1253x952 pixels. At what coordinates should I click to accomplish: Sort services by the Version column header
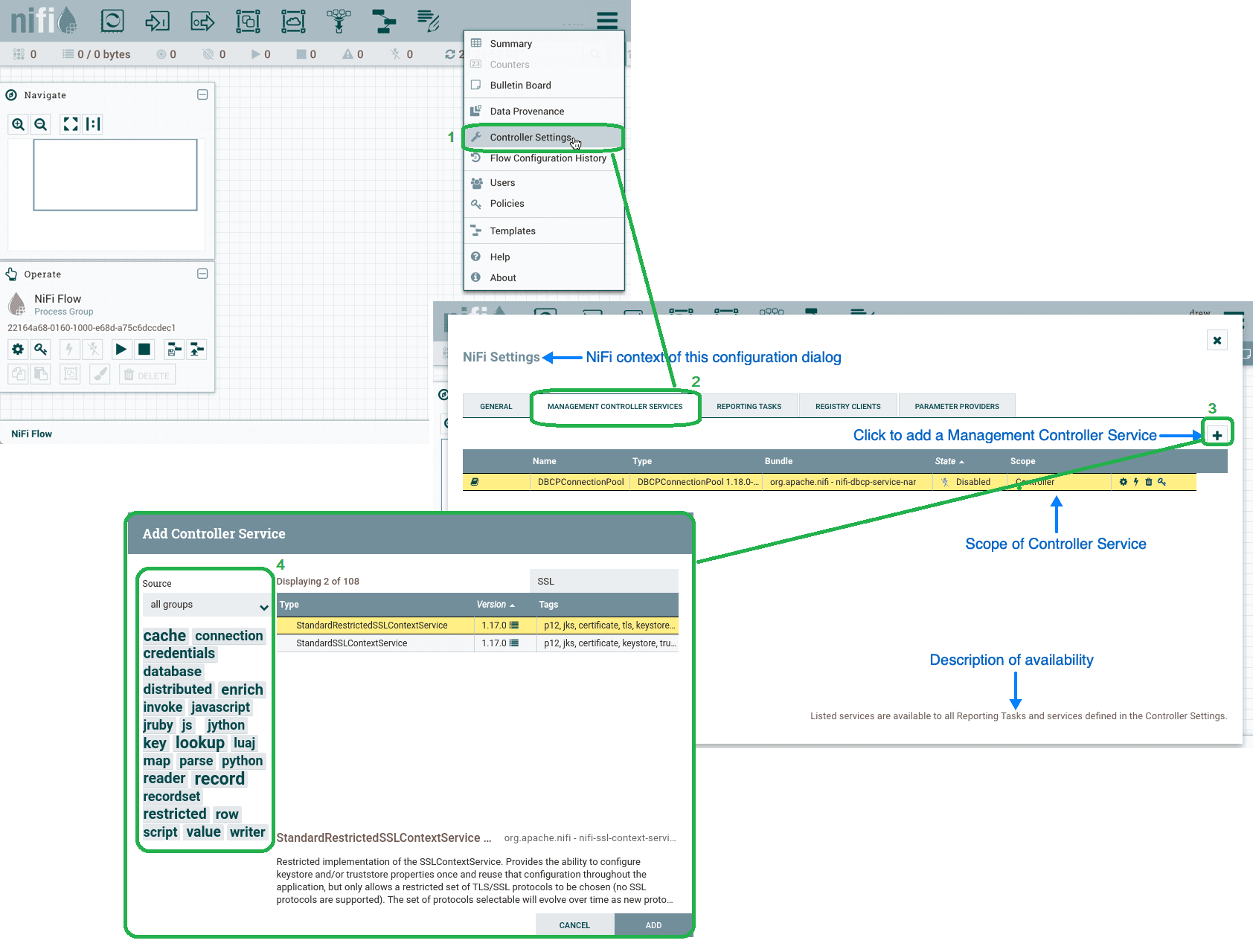click(x=496, y=605)
